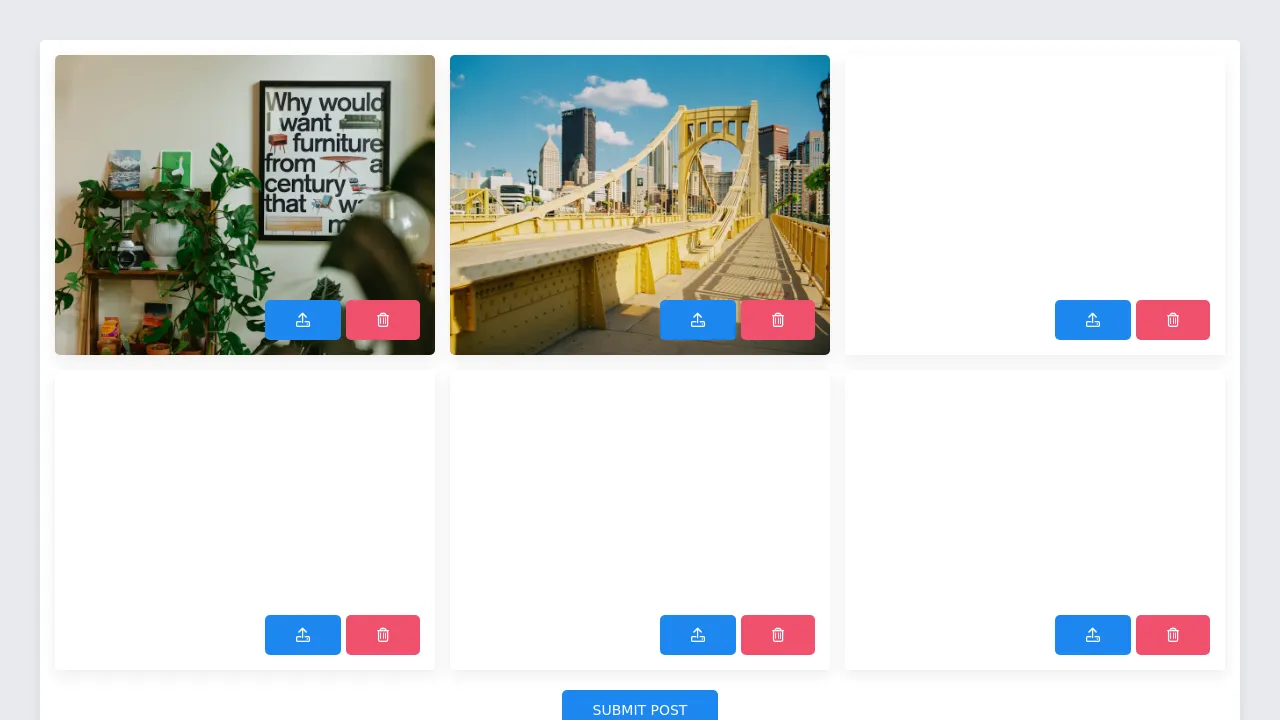This screenshot has height=720, width=1280.
Task: Delete the plant and poster photo
Action: (x=383, y=320)
